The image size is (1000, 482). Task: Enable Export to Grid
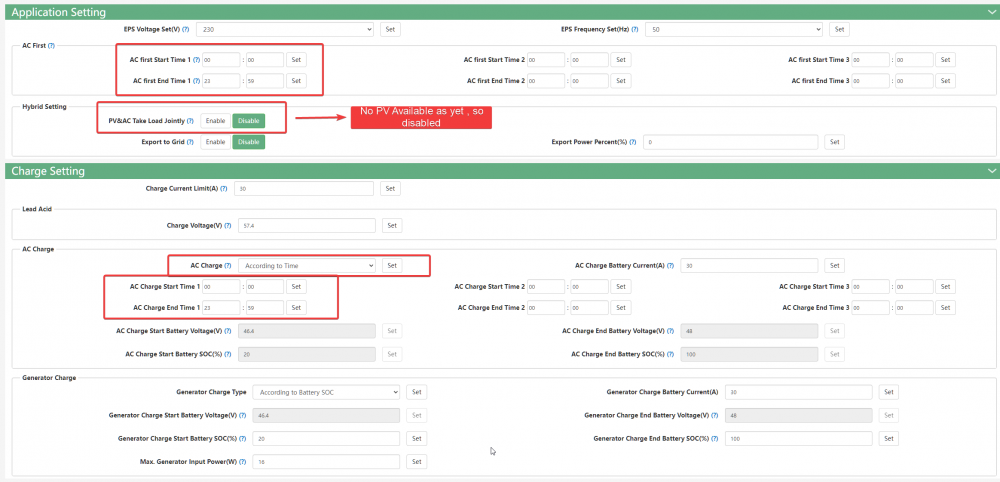(x=215, y=142)
